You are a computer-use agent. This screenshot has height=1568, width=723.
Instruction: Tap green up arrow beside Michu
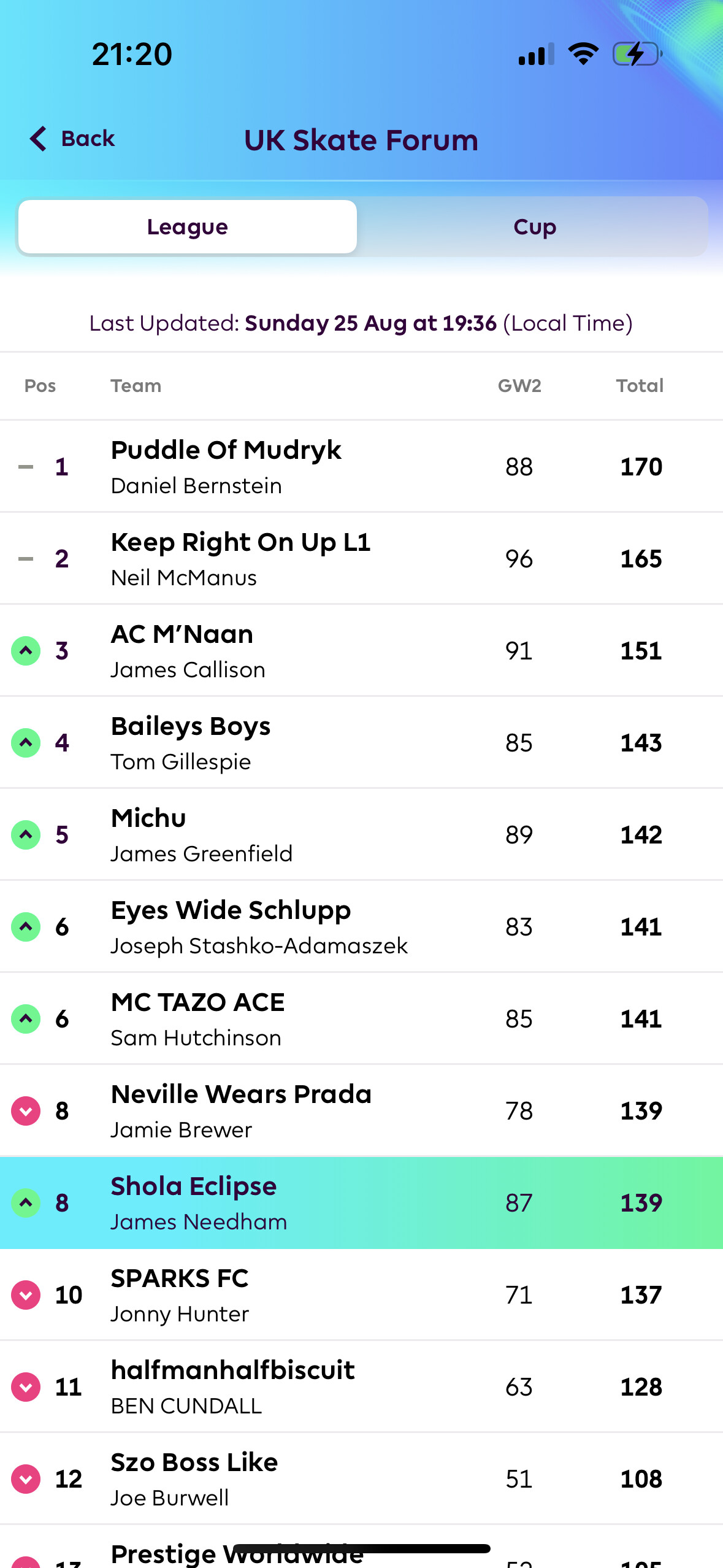[x=26, y=834]
